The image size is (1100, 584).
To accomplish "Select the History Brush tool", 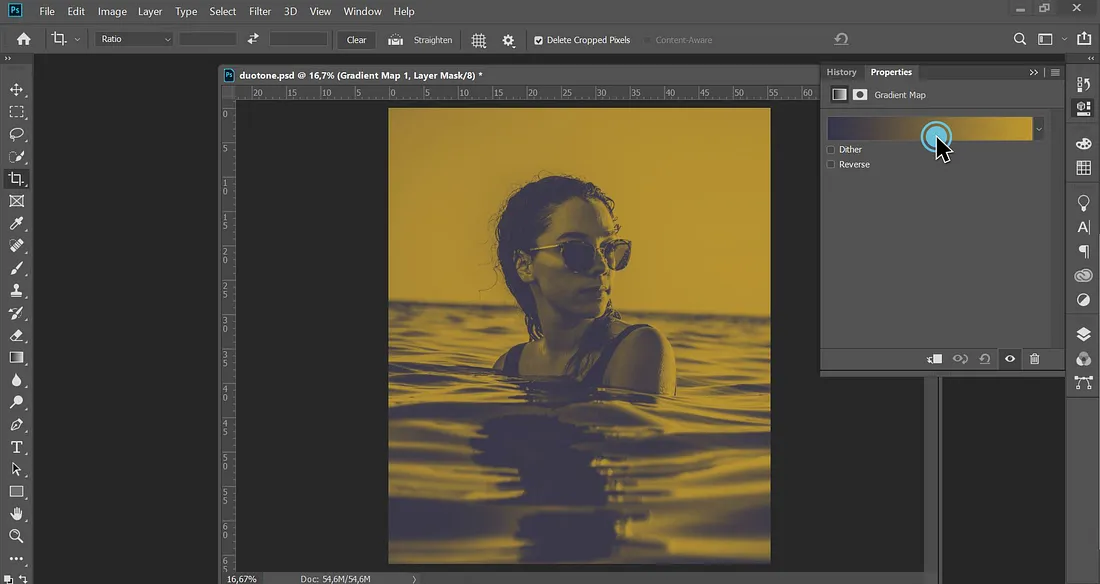I will point(16,313).
